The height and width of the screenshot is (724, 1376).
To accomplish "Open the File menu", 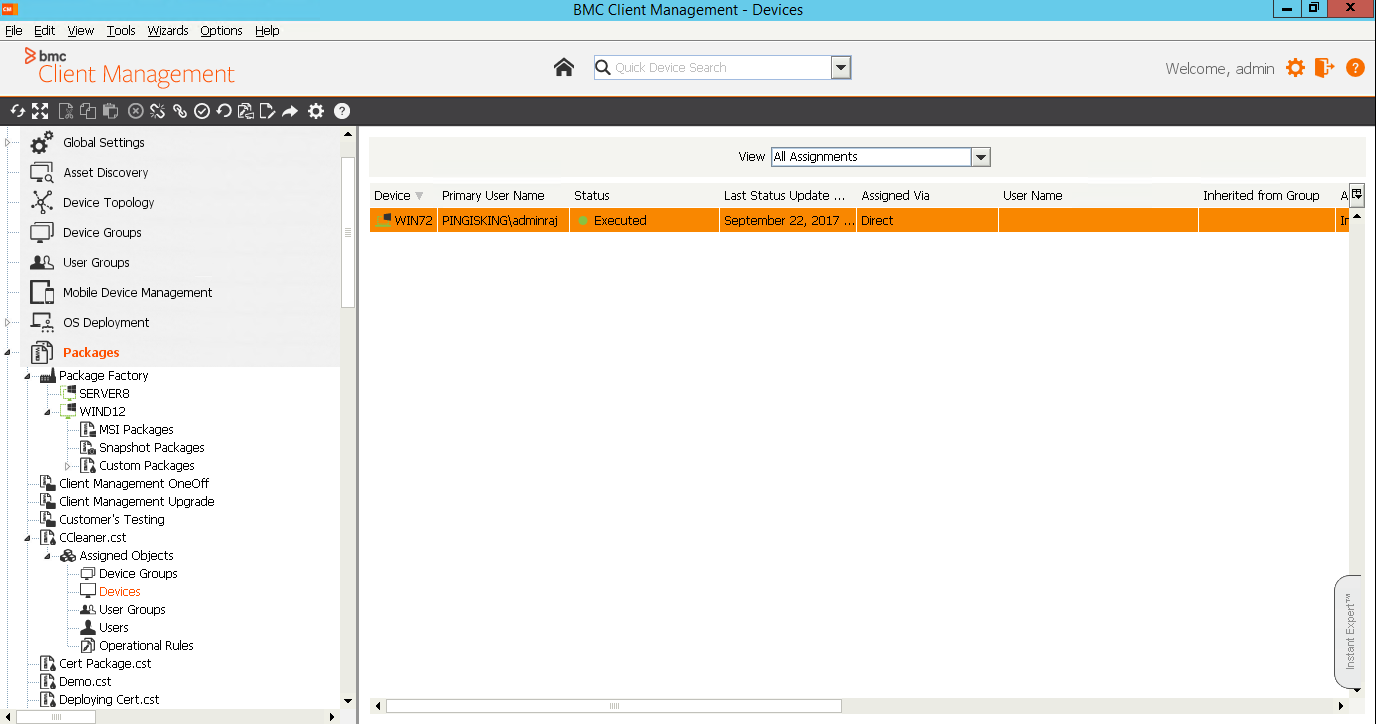I will [x=14, y=31].
